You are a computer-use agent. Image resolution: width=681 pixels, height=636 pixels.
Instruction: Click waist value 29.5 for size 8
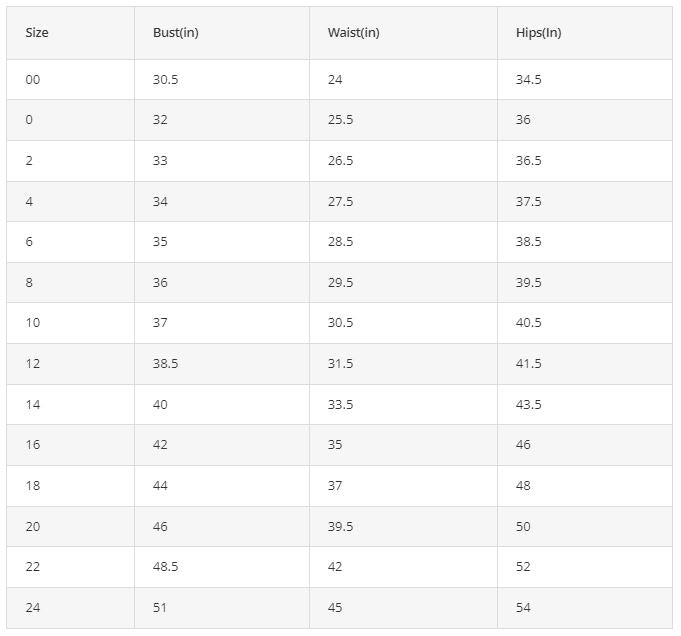[340, 283]
